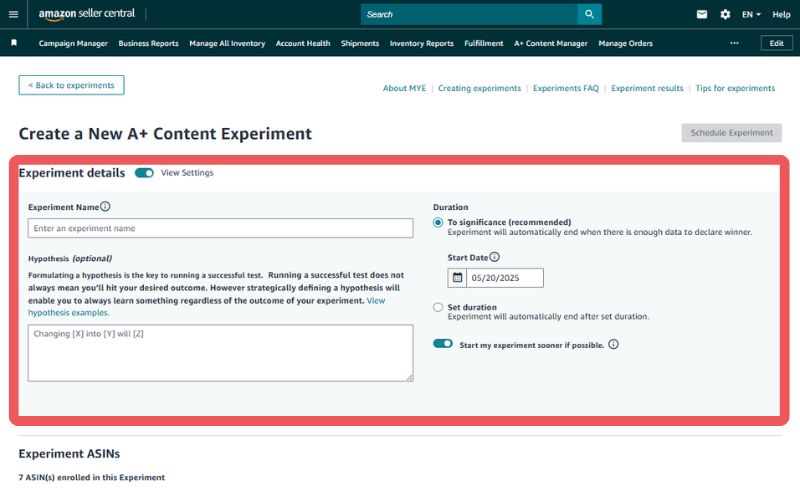Open Experiment results link

[x=647, y=88]
